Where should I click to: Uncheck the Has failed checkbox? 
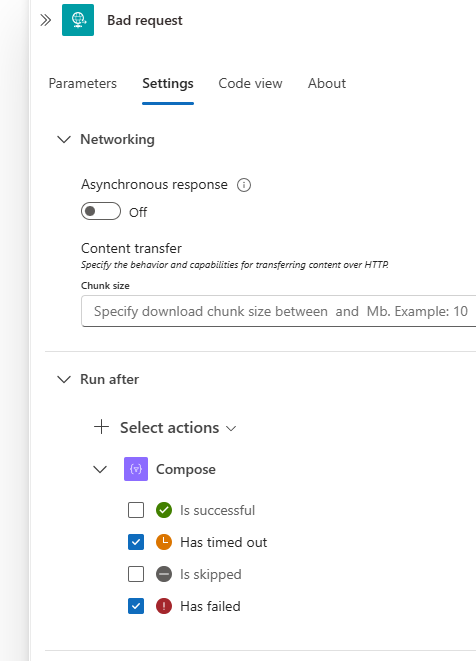click(x=136, y=606)
